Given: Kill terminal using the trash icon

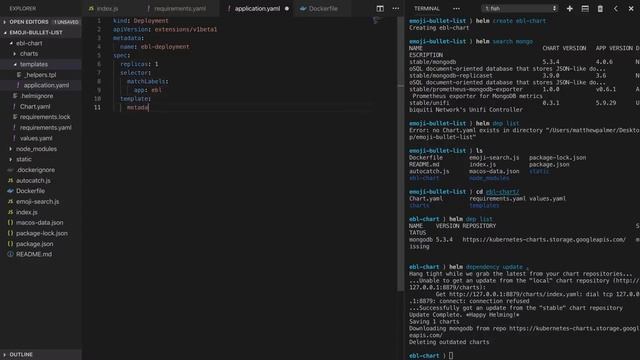Looking at the screenshot, I should (x=600, y=9).
